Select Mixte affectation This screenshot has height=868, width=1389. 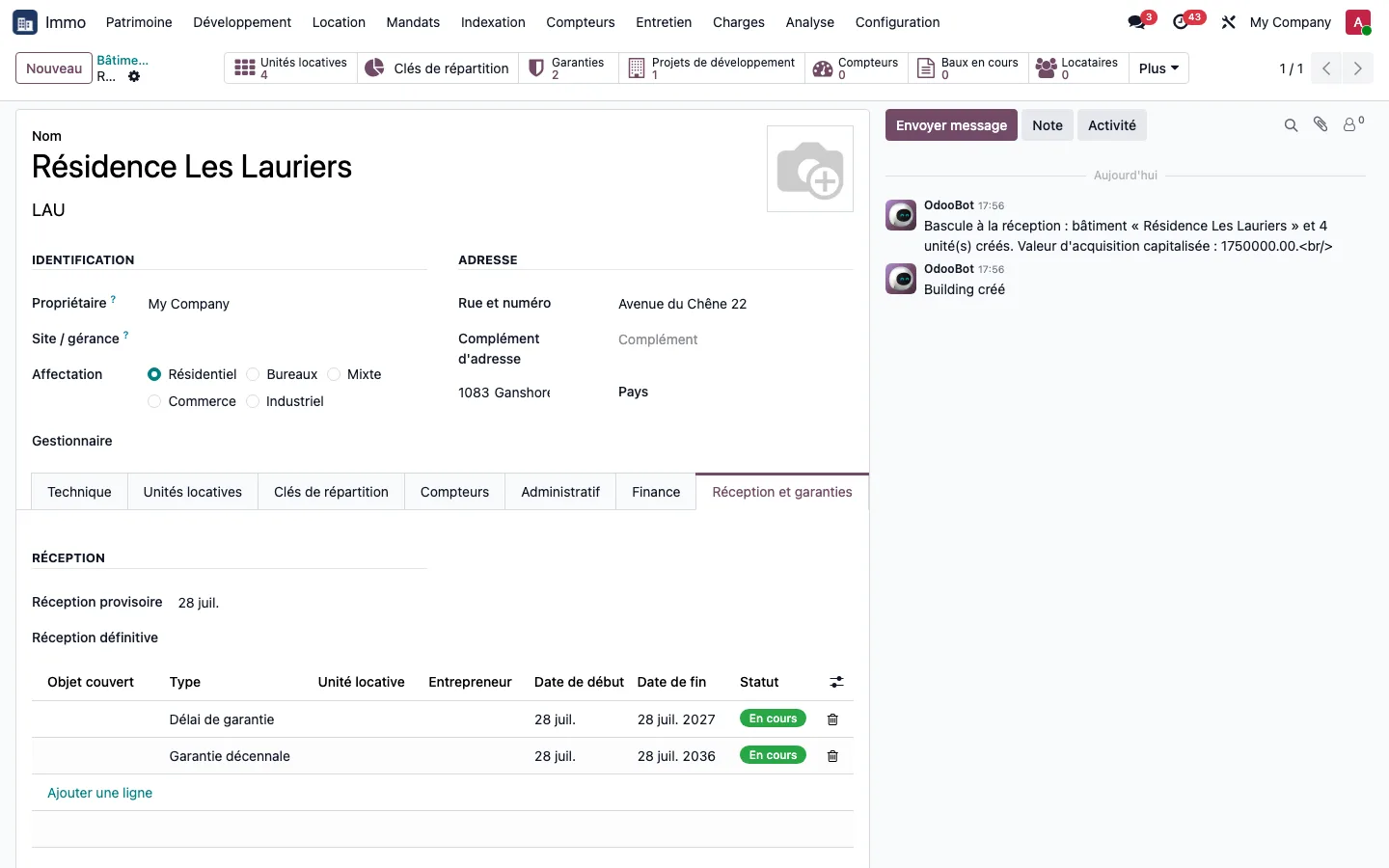point(334,374)
